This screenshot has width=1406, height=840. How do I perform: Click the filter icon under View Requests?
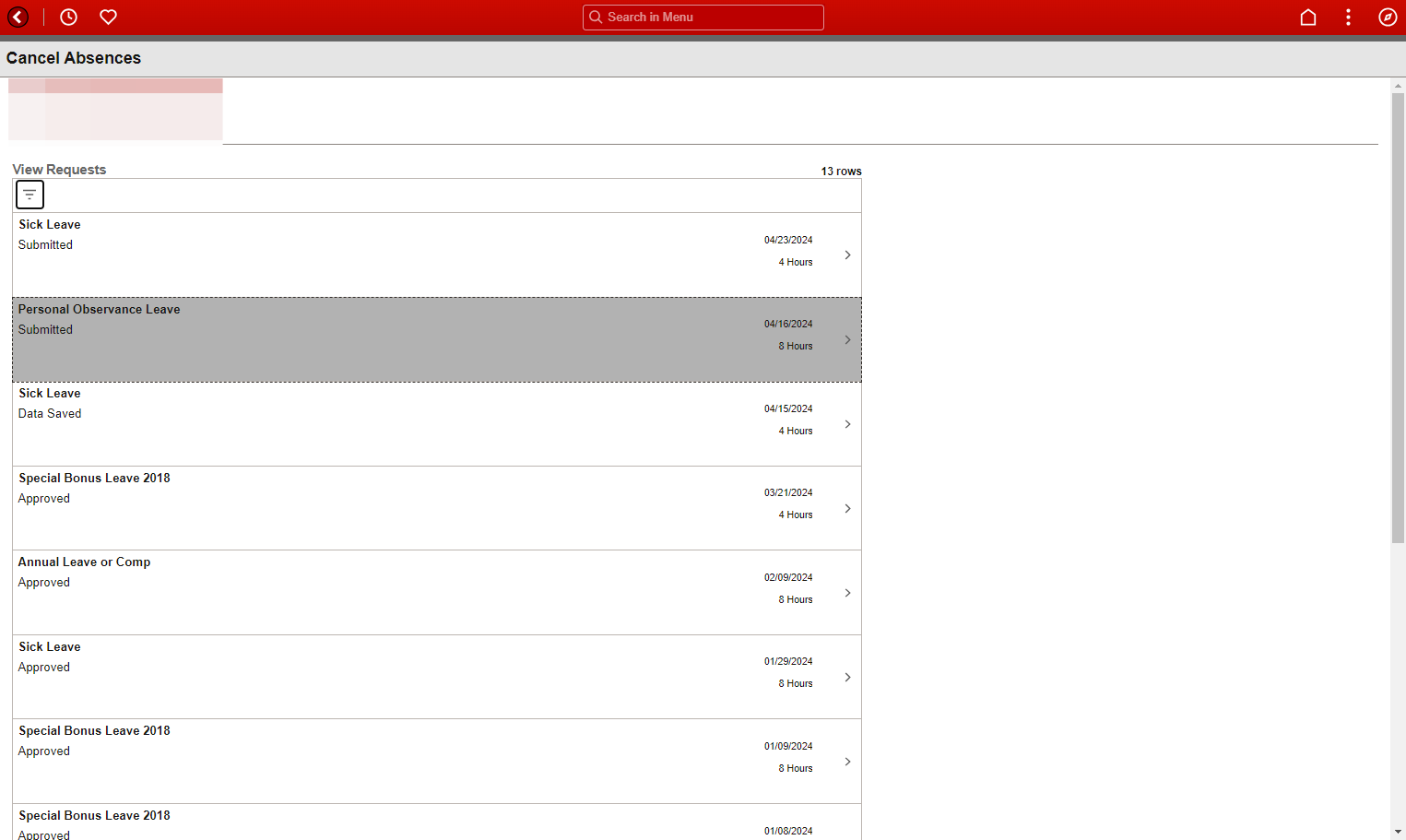pos(30,195)
